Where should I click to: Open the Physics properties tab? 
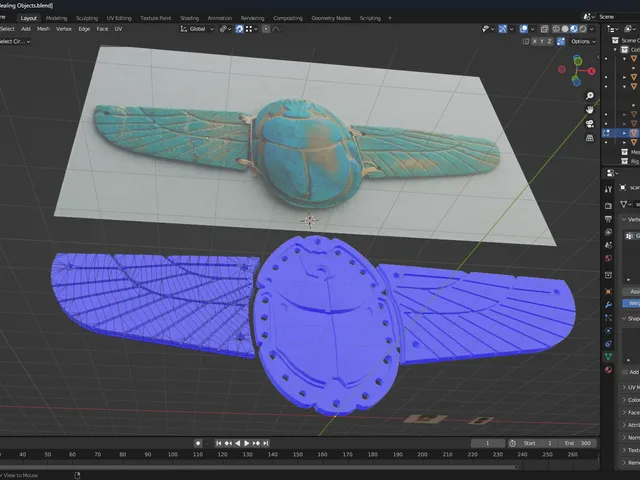pos(608,331)
